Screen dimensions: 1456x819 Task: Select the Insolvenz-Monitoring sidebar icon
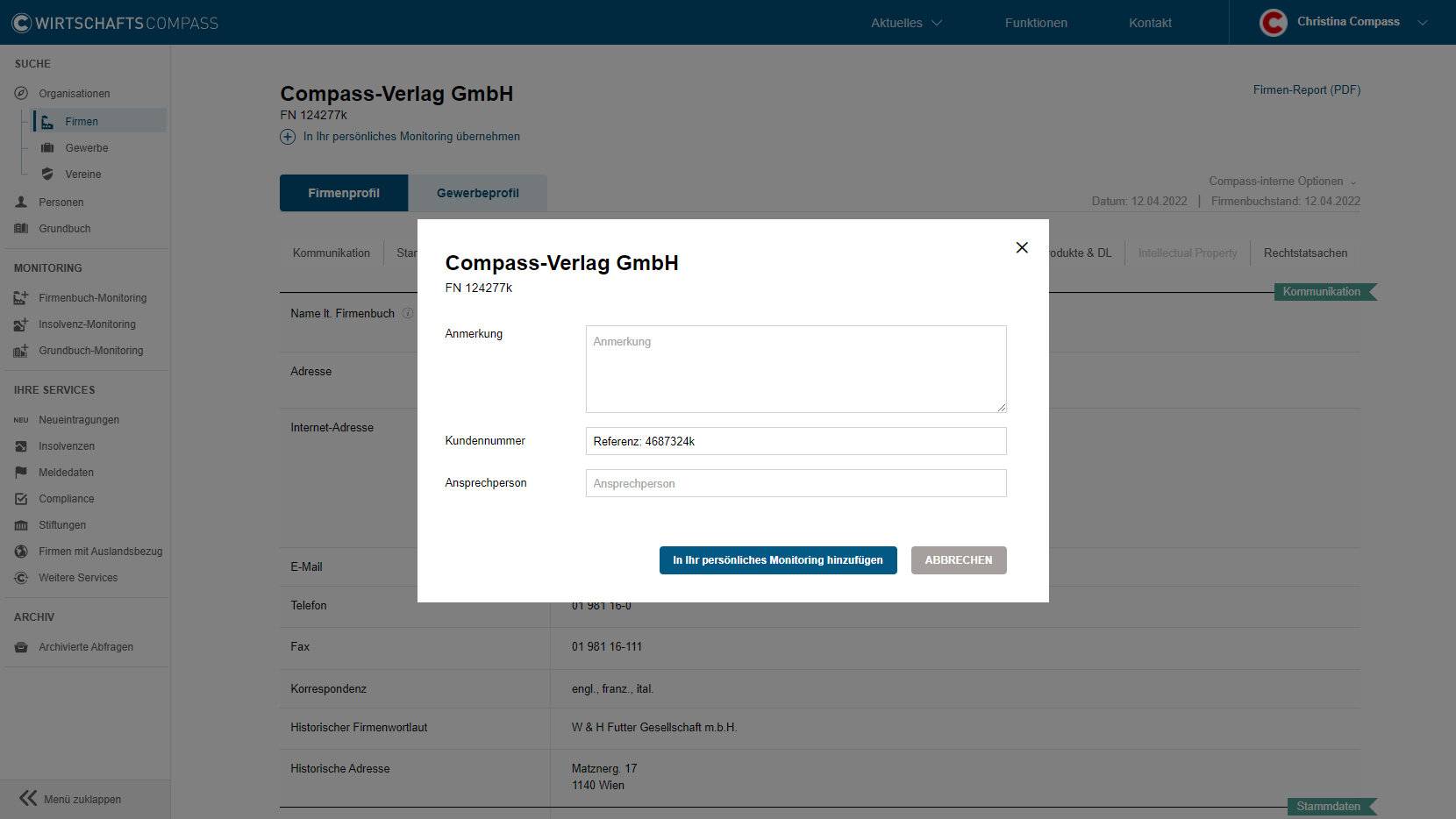[21, 324]
